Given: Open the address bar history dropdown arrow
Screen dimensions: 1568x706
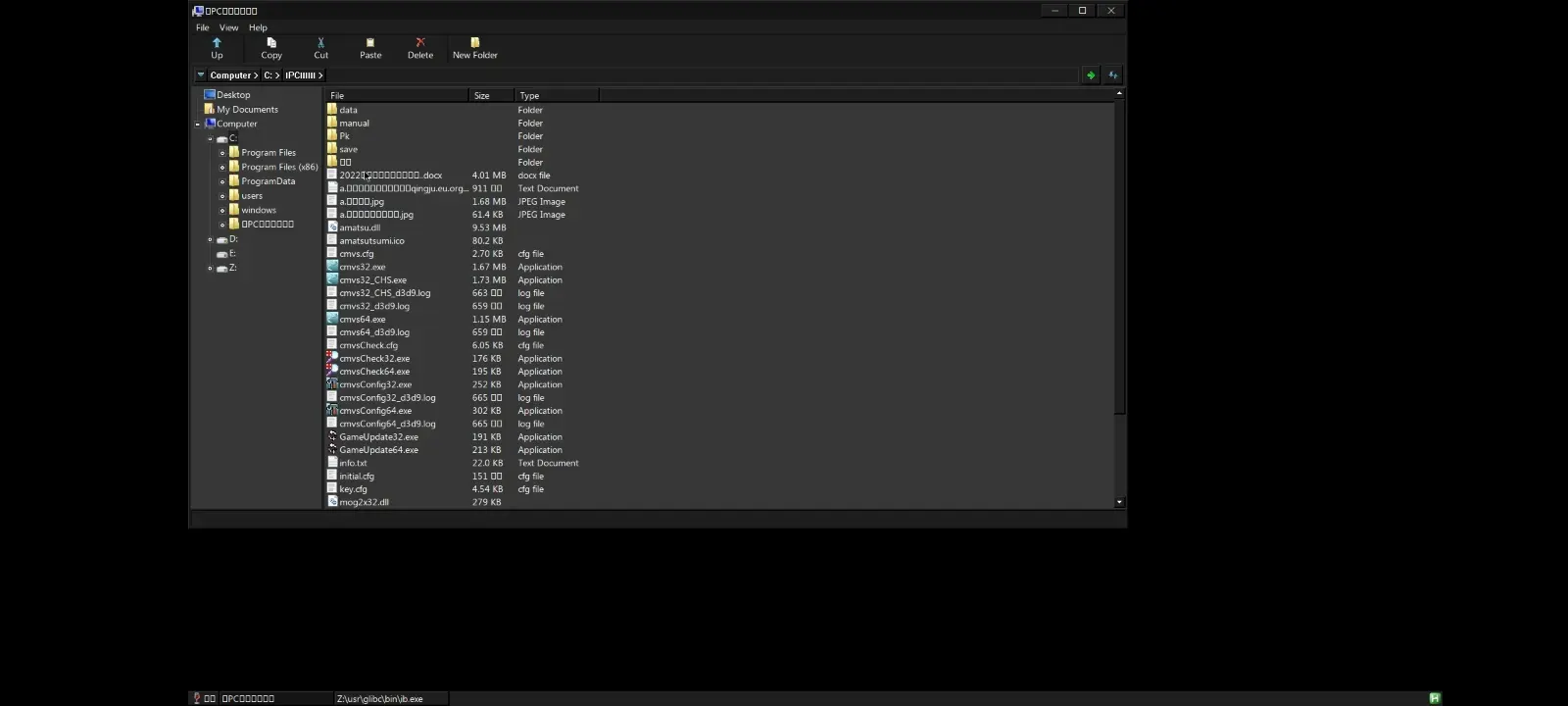Looking at the screenshot, I should click(x=201, y=75).
